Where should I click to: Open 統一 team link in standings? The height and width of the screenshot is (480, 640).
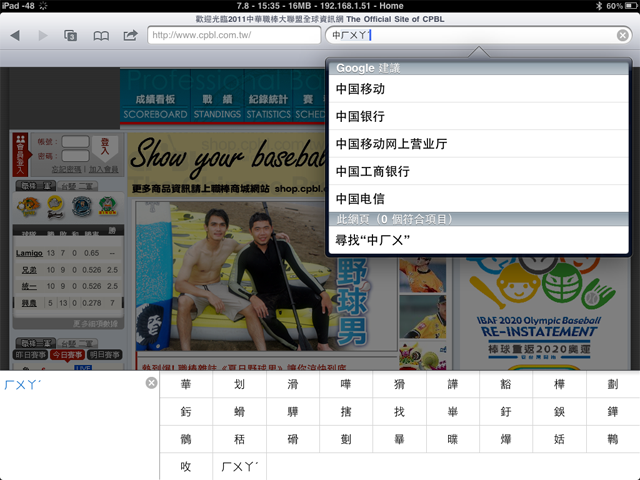click(x=29, y=287)
